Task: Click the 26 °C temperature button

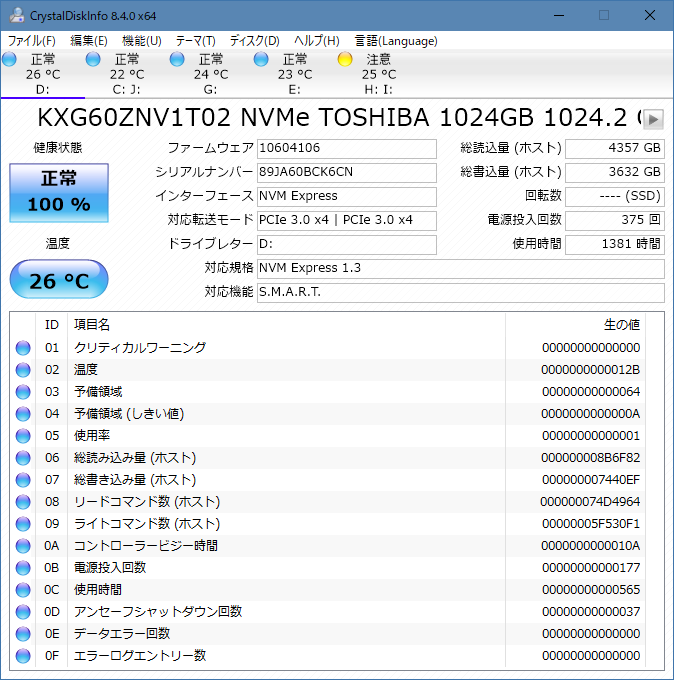Action: (x=59, y=279)
